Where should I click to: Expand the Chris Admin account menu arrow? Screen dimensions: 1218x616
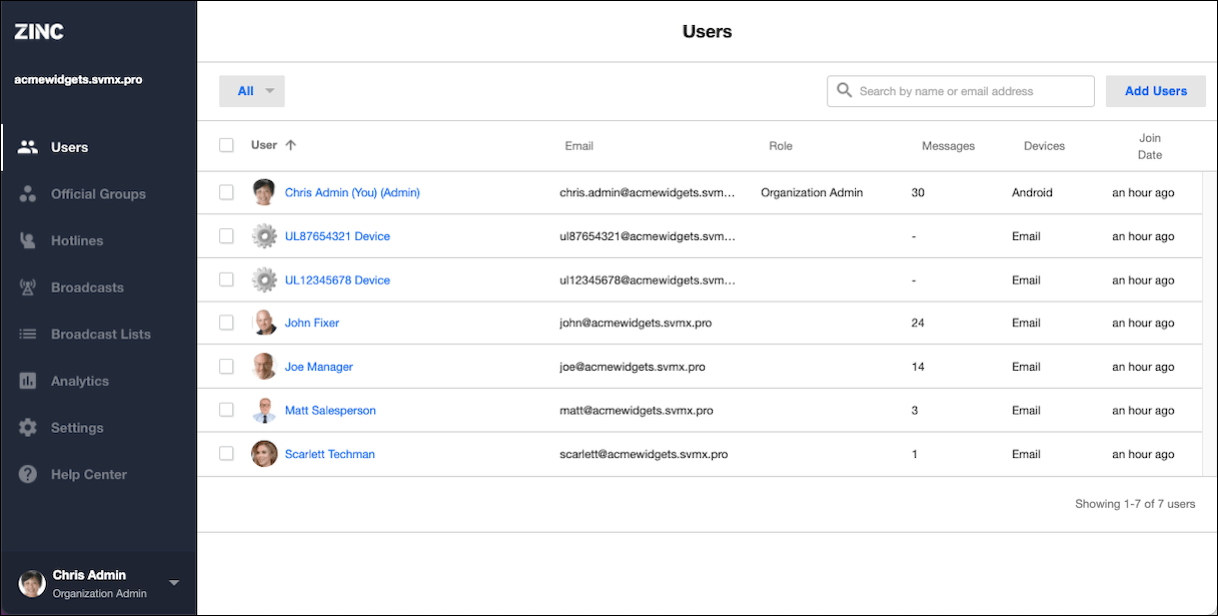click(x=174, y=583)
